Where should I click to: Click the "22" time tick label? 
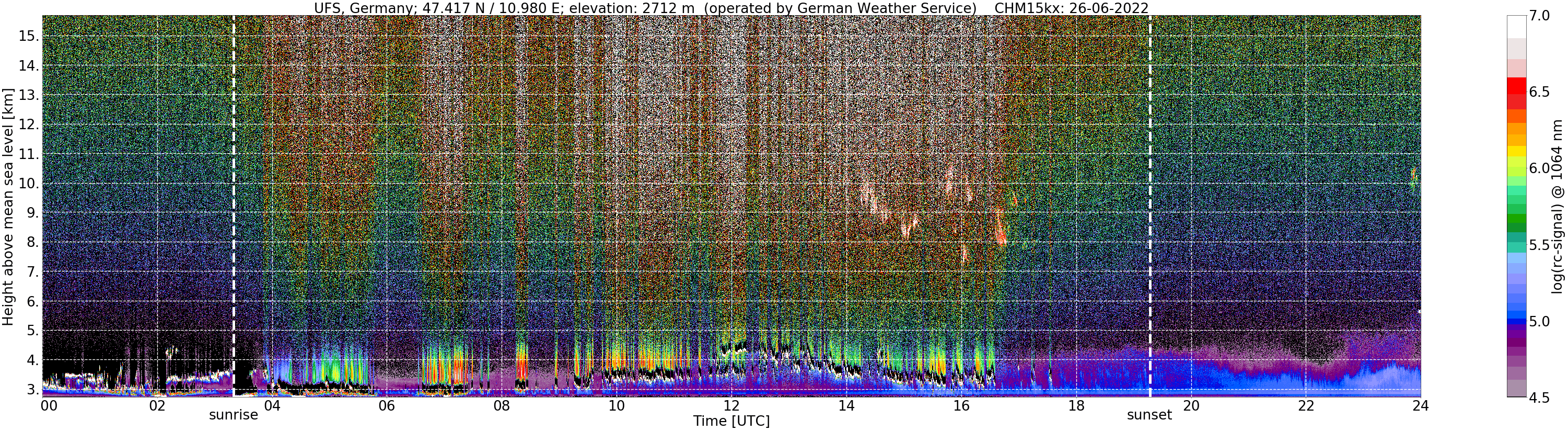click(x=1305, y=405)
